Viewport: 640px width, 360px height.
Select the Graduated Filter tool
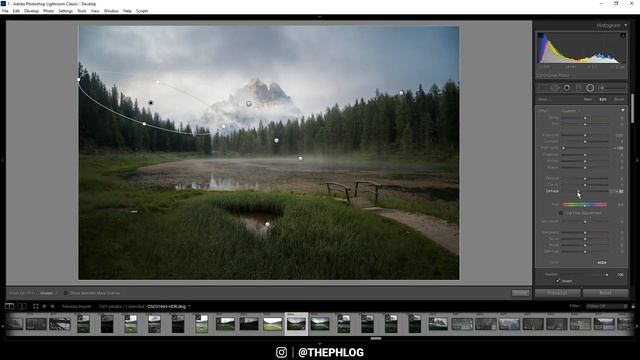tap(578, 88)
